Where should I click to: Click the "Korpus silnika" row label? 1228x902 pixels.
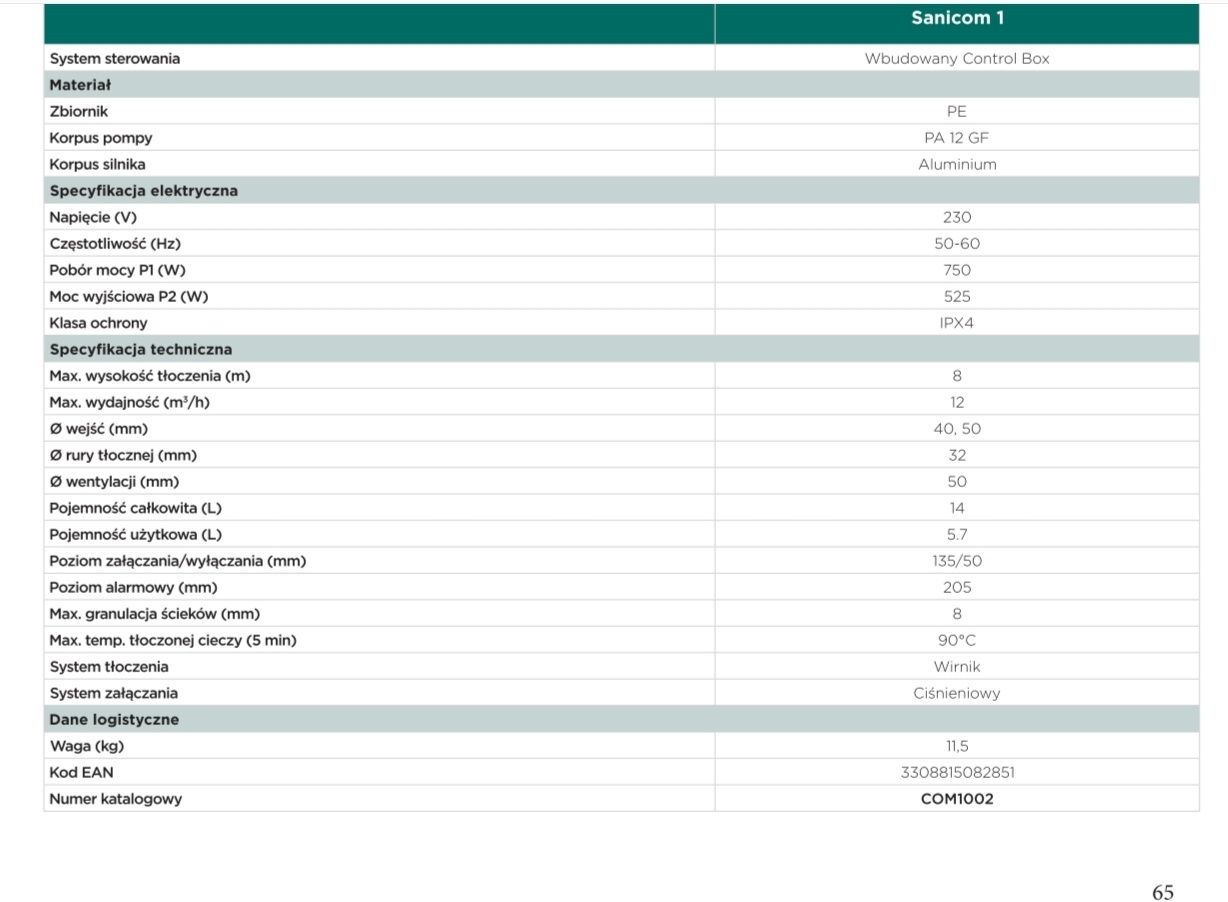[x=97, y=164]
